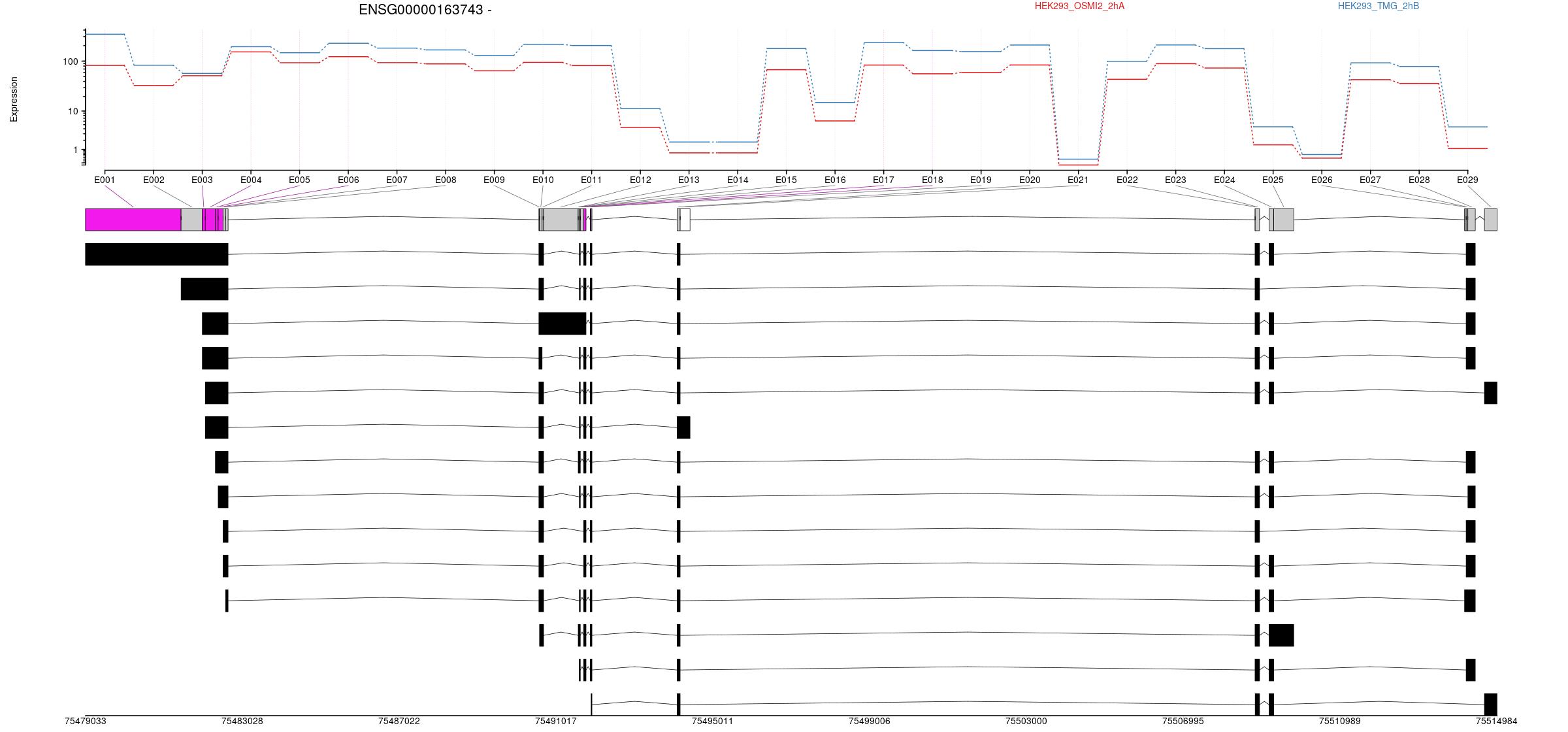Click exon label E008
The height and width of the screenshot is (732, 1568).
tap(446, 180)
